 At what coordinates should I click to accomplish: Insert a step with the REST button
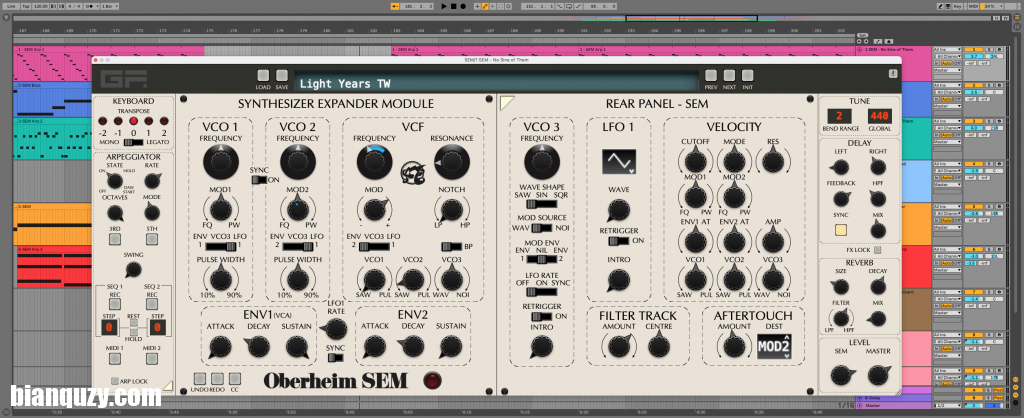point(133,323)
